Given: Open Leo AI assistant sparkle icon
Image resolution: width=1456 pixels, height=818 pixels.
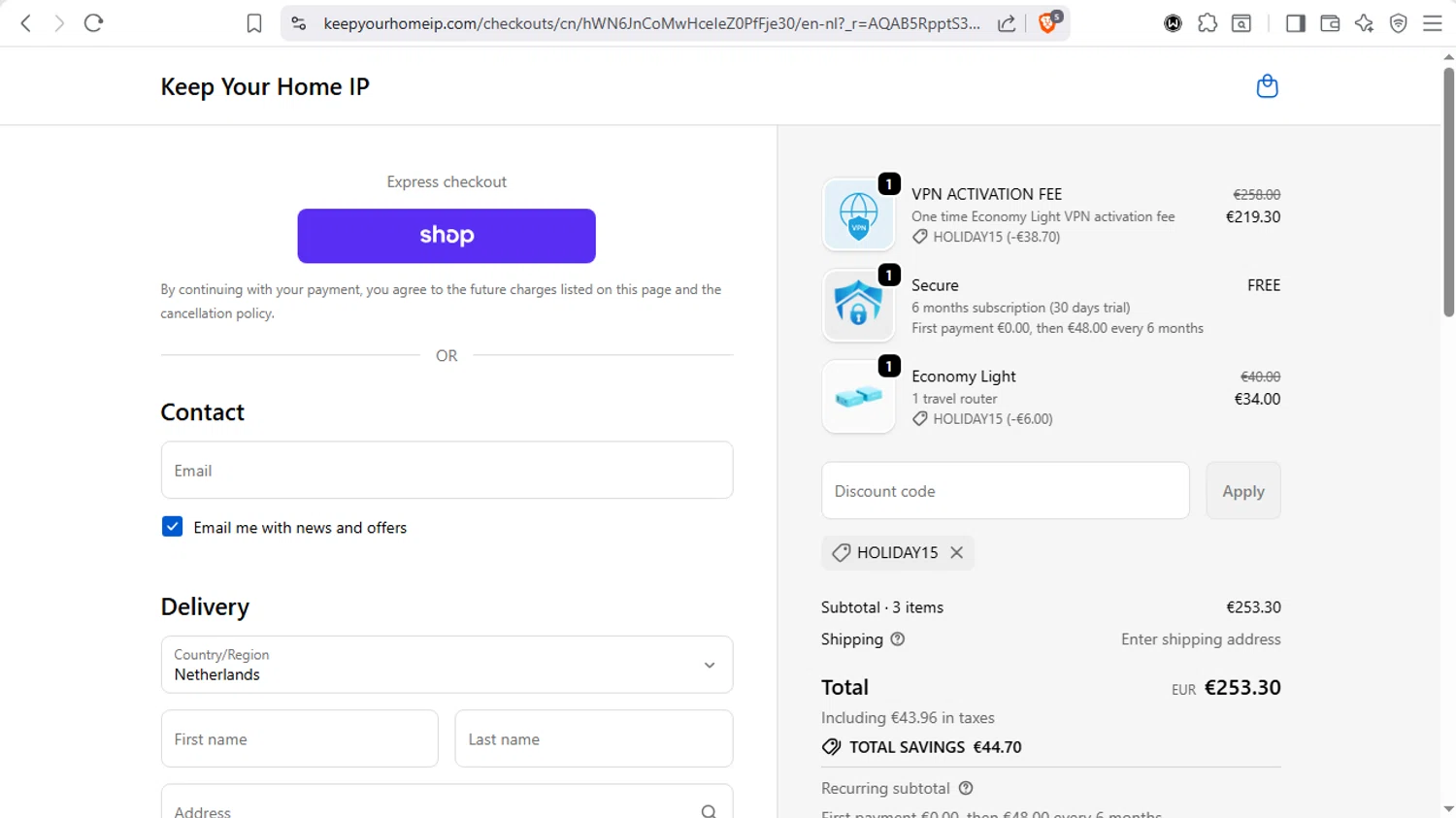Looking at the screenshot, I should coord(1364,23).
